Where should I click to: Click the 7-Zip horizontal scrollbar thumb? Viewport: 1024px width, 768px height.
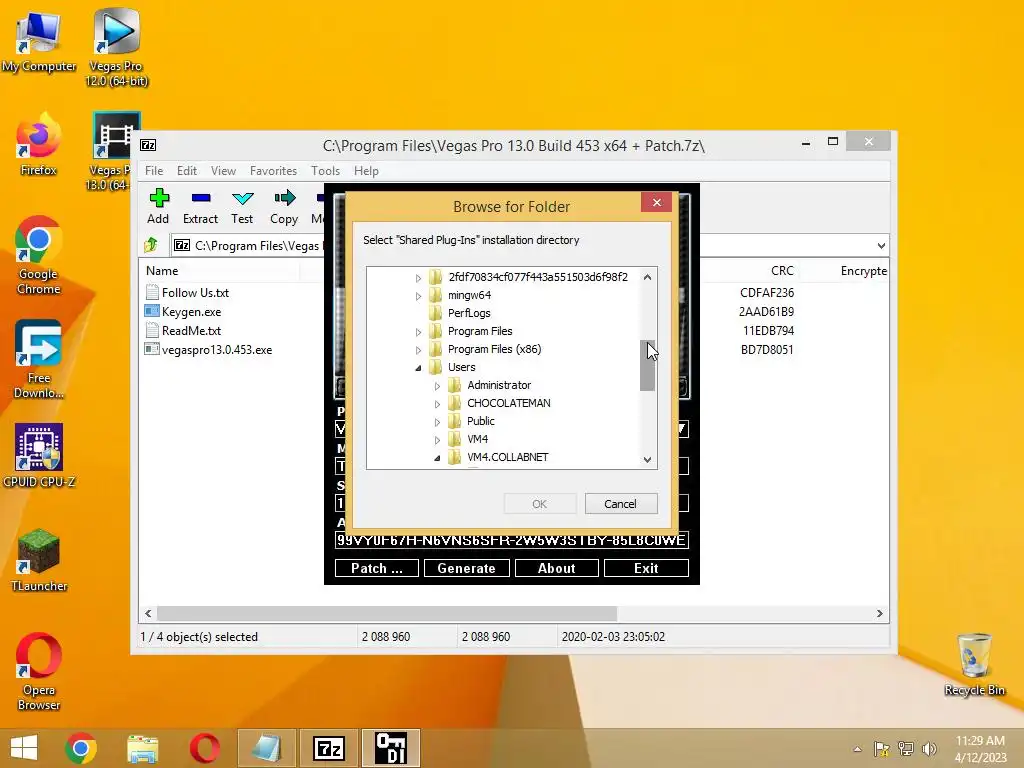coord(387,613)
